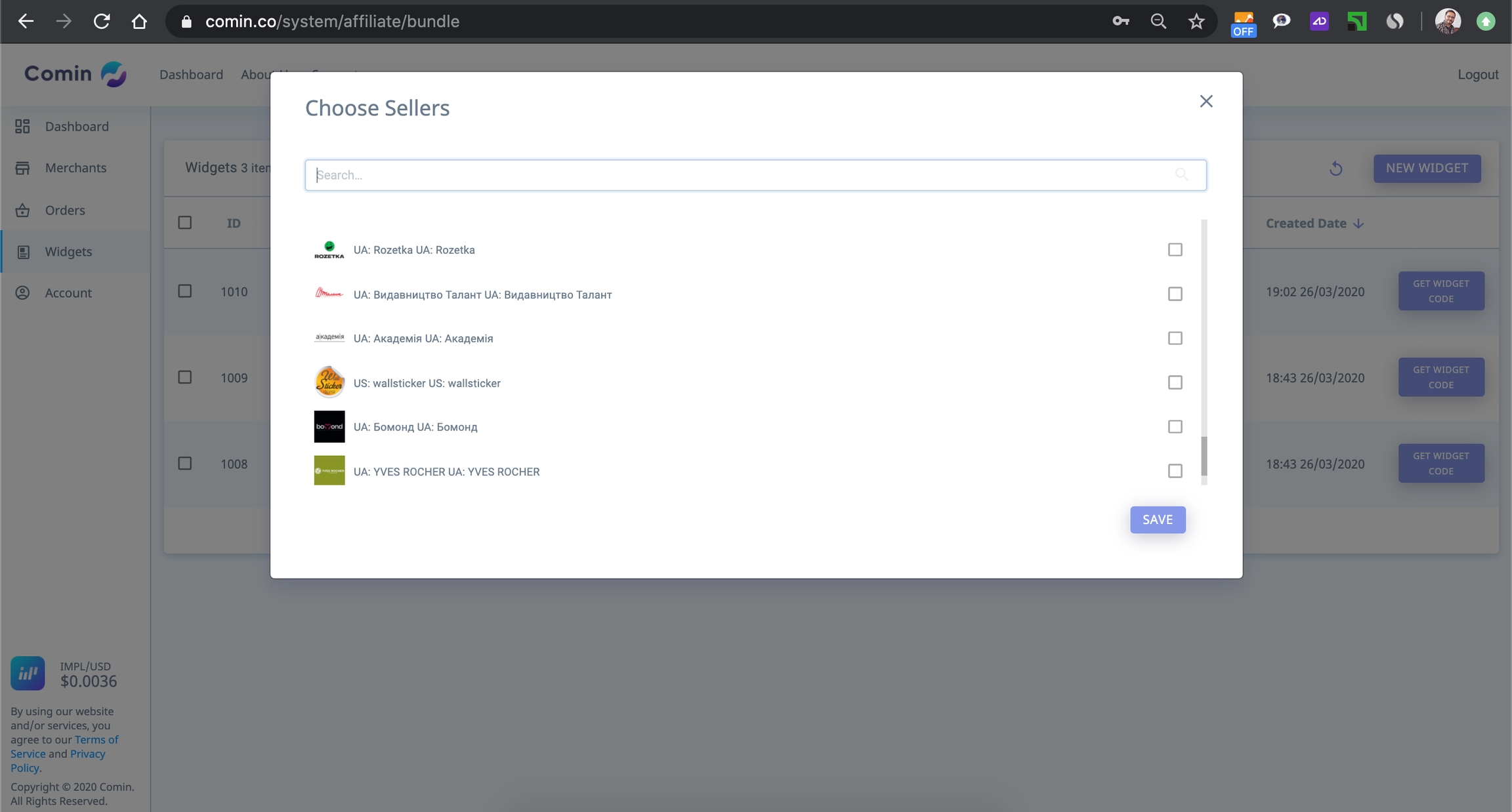This screenshot has width=1512, height=812.
Task: Get widget code for widget 1010
Action: [1441, 291]
